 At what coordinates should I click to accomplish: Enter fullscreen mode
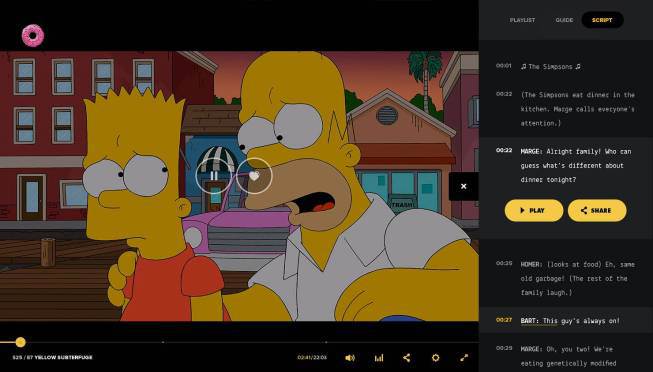pyautogui.click(x=464, y=358)
